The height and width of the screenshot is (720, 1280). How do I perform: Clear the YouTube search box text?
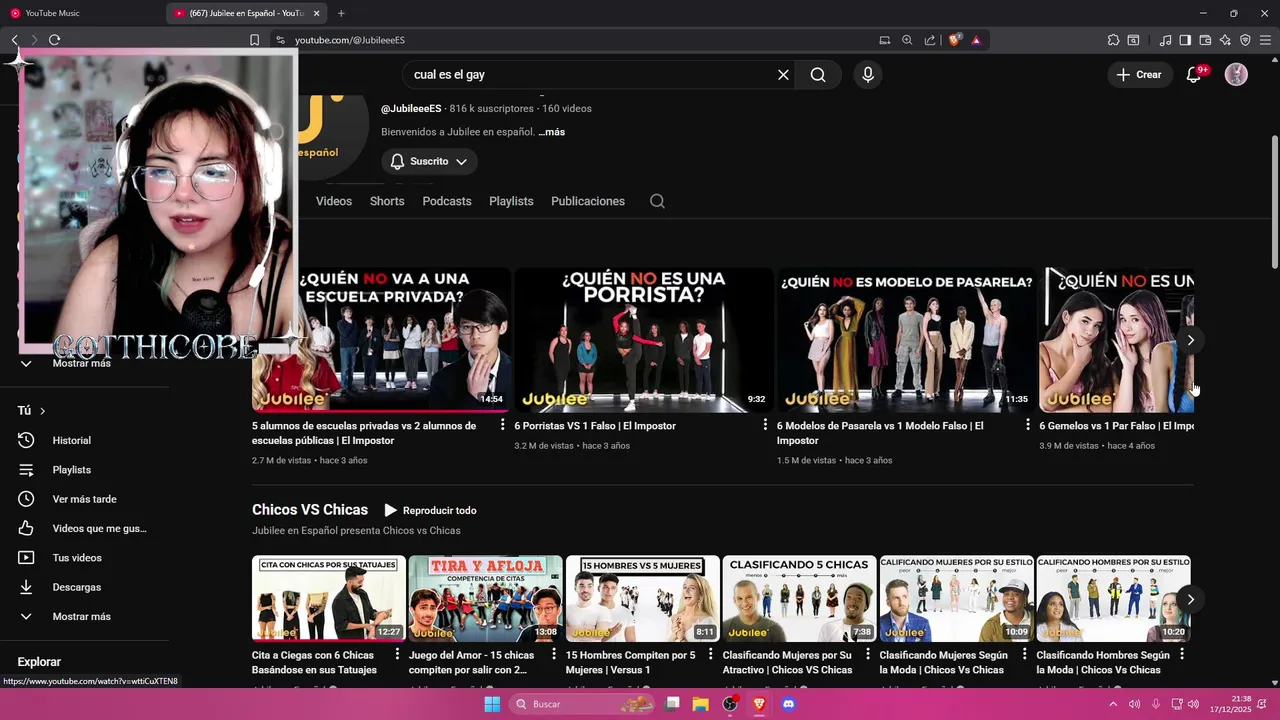pos(783,75)
